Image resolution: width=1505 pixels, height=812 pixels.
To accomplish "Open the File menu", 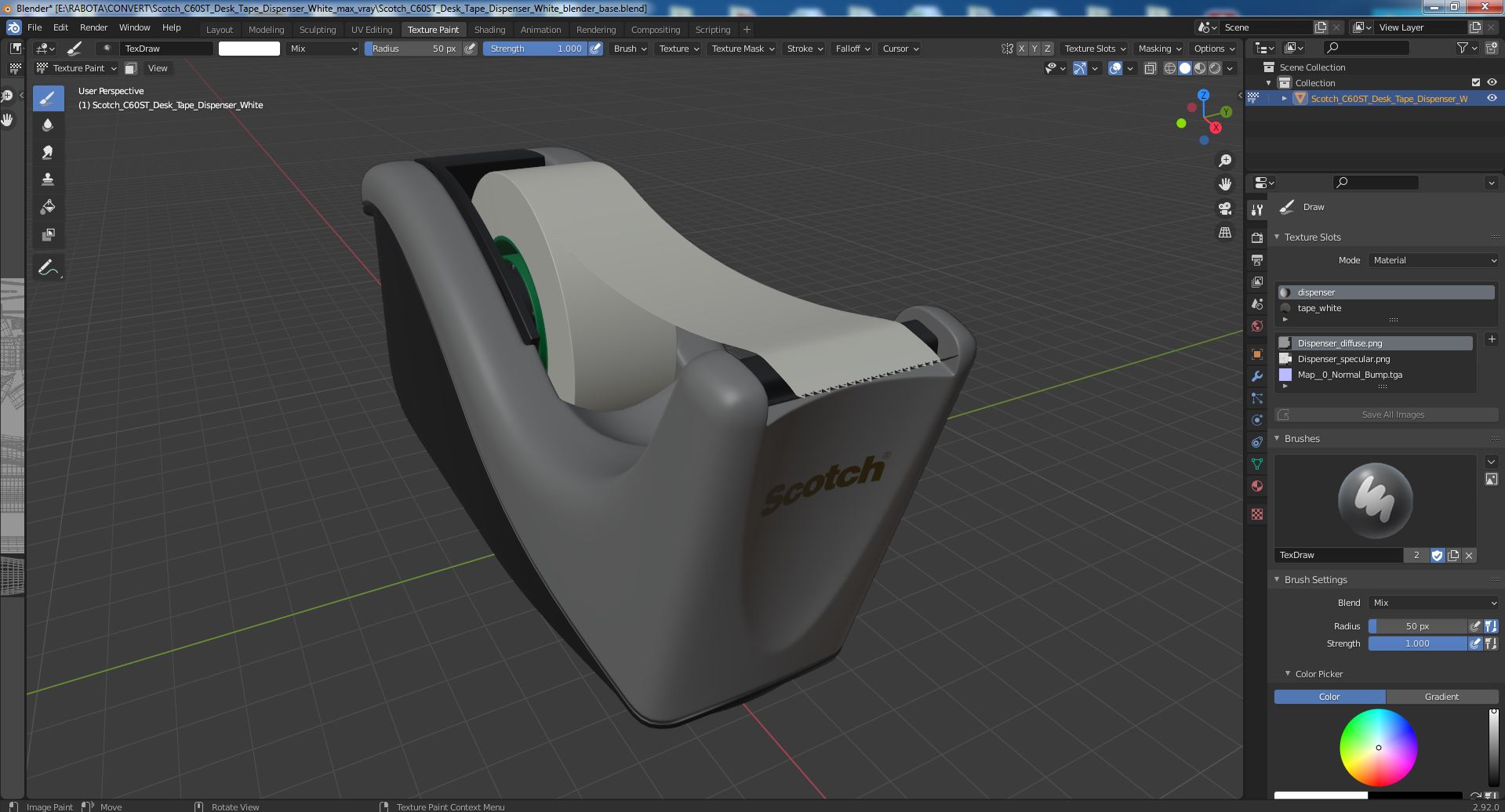I will (35, 27).
